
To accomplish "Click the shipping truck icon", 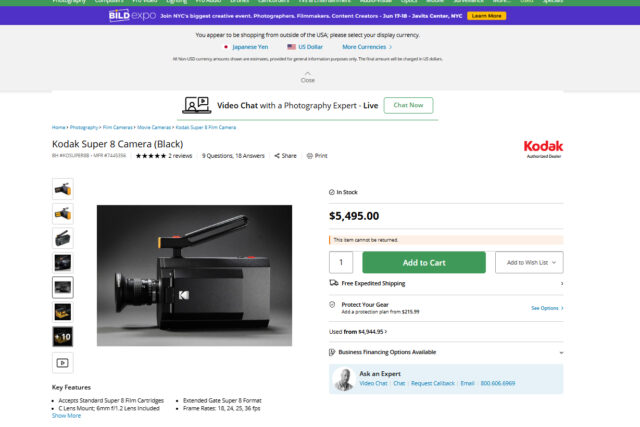I will (x=333, y=283).
